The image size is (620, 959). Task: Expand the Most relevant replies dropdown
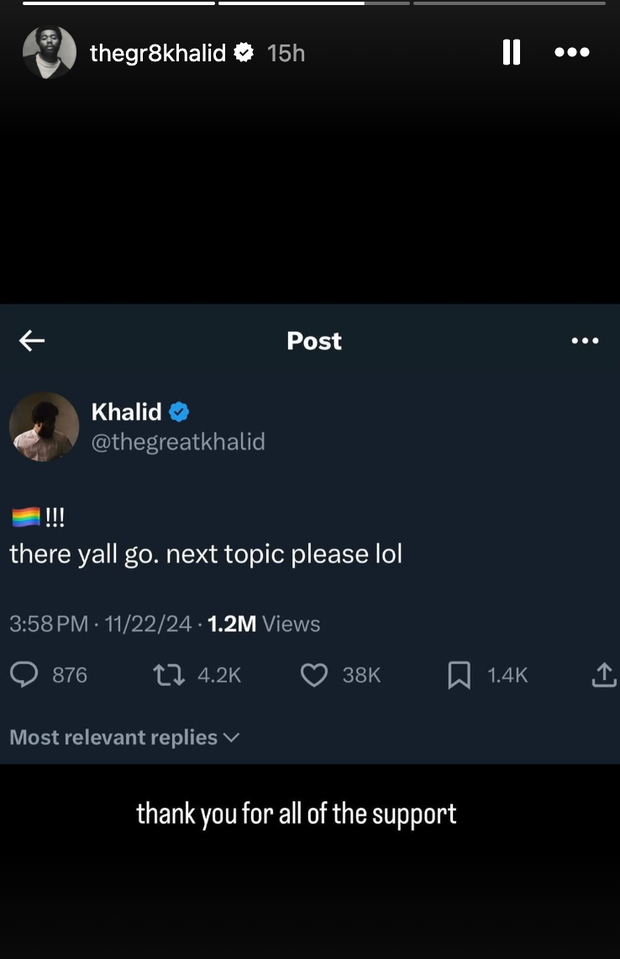[x=125, y=738]
